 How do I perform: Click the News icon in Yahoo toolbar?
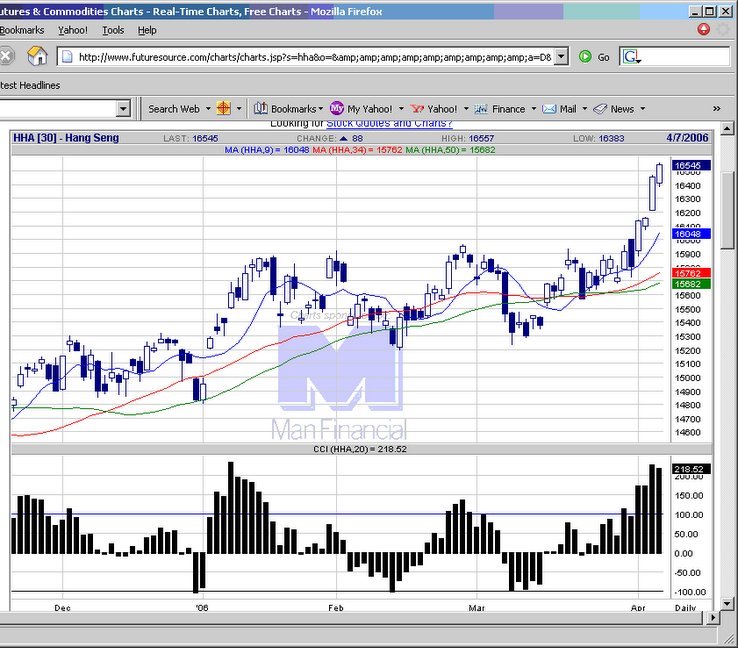(600, 109)
